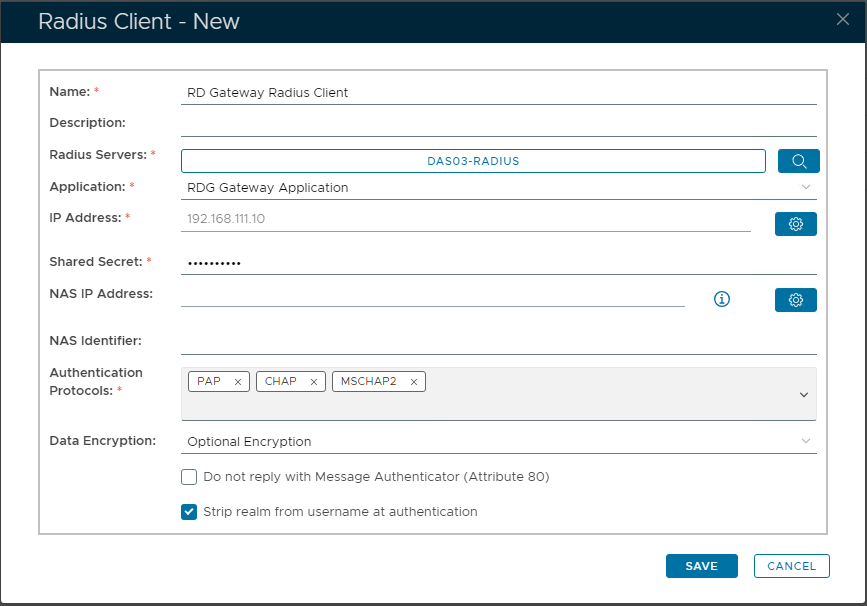
Task: Enable Do not reply with Message Authenticator
Action: (189, 477)
